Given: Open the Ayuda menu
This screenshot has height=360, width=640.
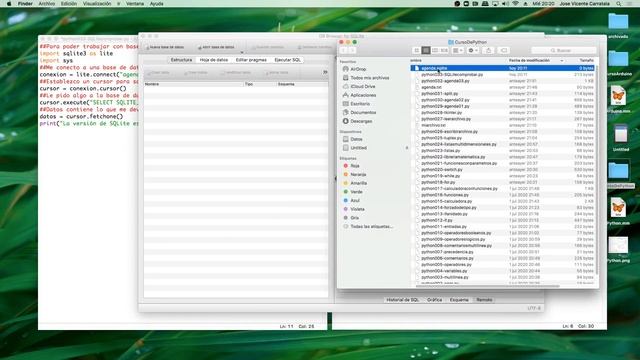Looking at the screenshot, I should (156, 4).
